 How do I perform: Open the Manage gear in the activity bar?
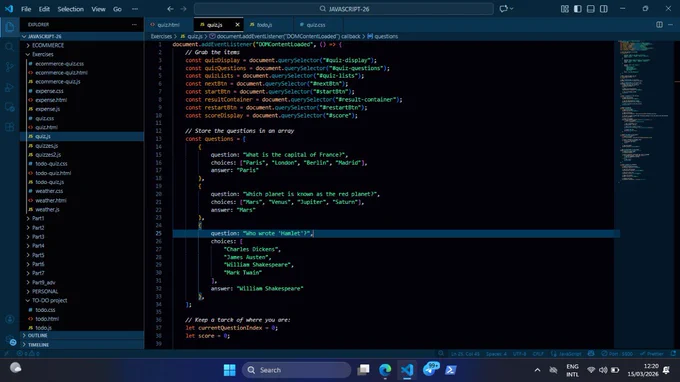coord(11,341)
